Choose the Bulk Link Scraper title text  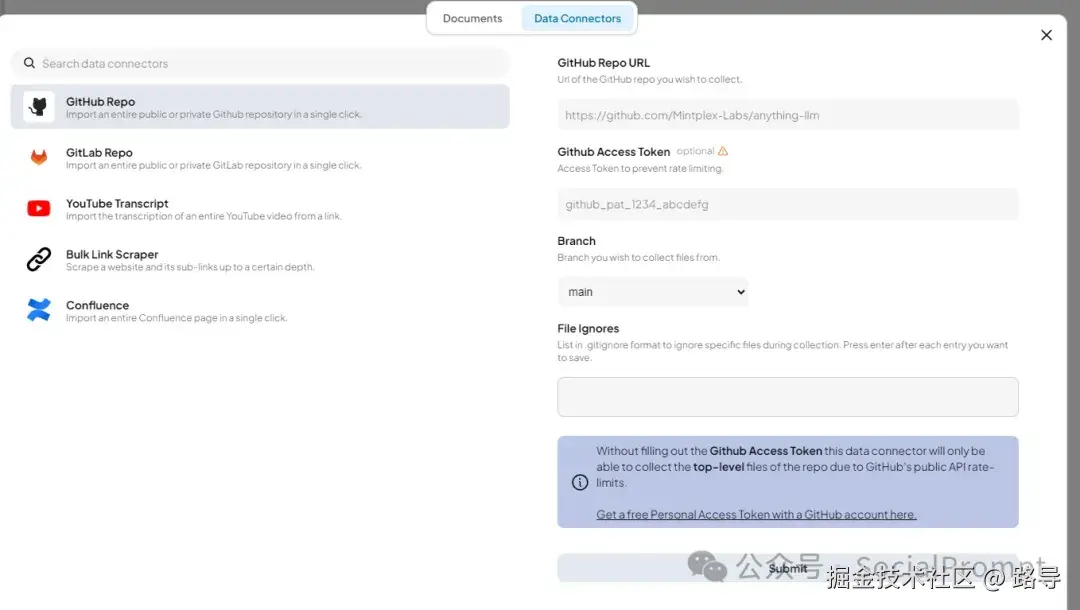[x=112, y=254]
